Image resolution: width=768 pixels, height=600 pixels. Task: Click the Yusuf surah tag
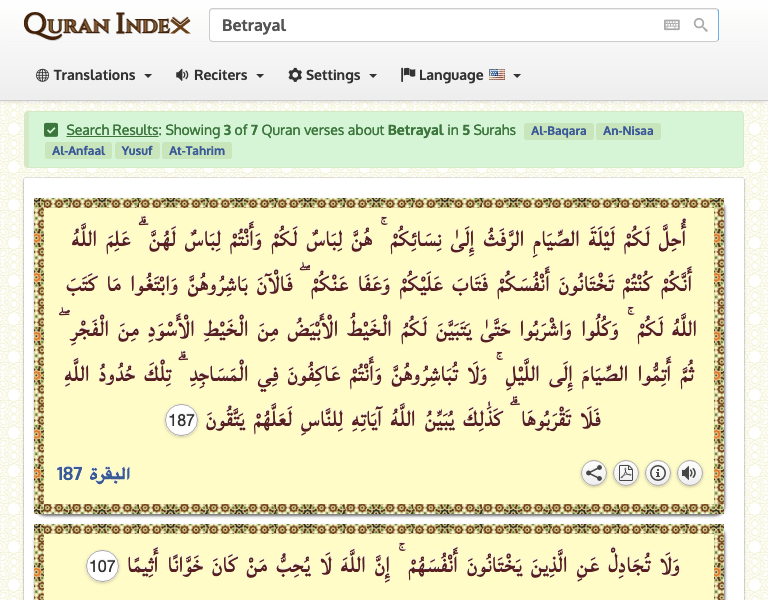pos(138,151)
